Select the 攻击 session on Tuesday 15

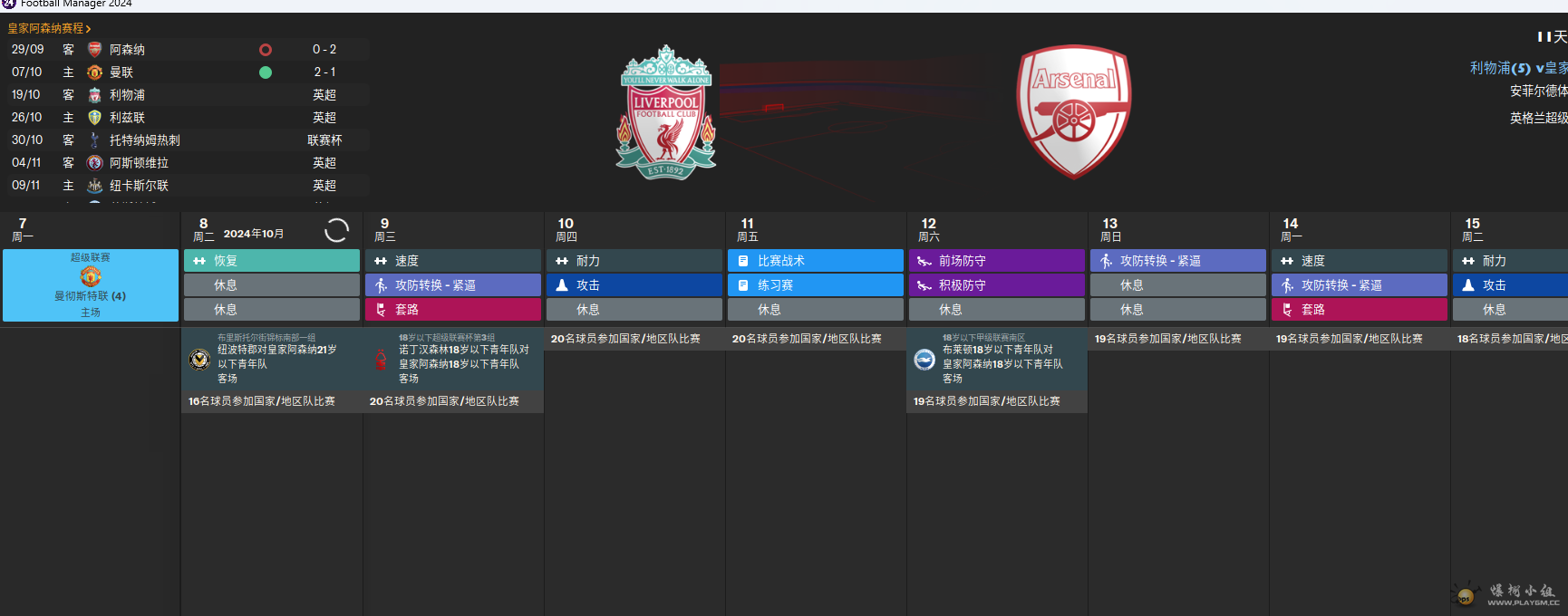click(1510, 285)
